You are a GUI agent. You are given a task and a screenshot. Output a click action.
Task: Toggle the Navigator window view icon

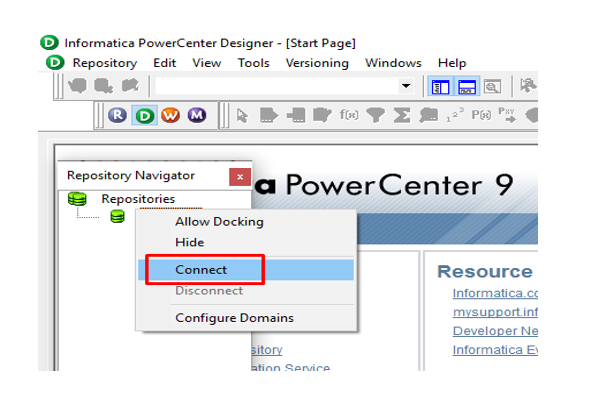440,87
